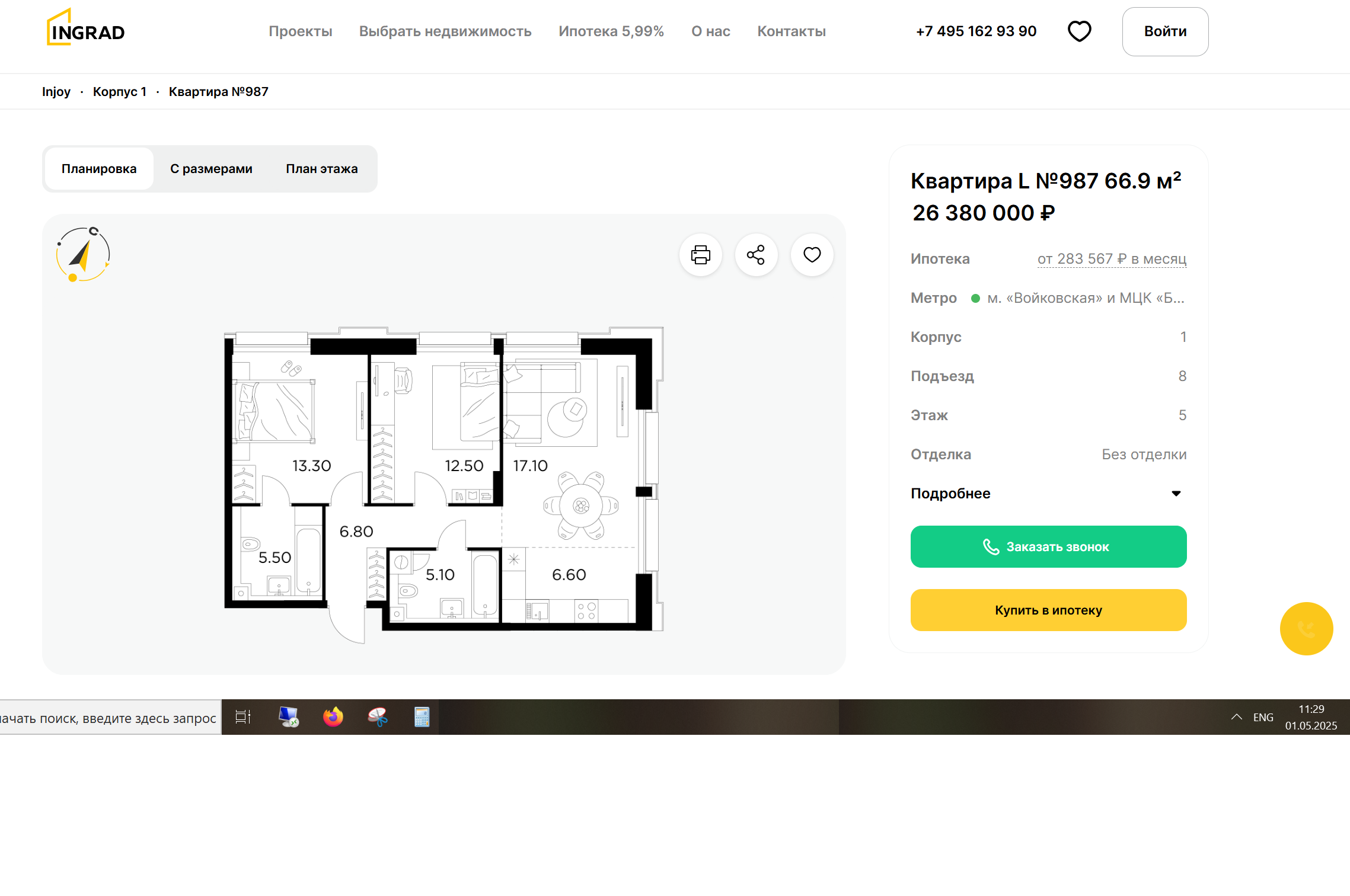This screenshot has height=896, width=1350.
Task: Click the mortgage monthly payment link
Action: [x=1111, y=259]
